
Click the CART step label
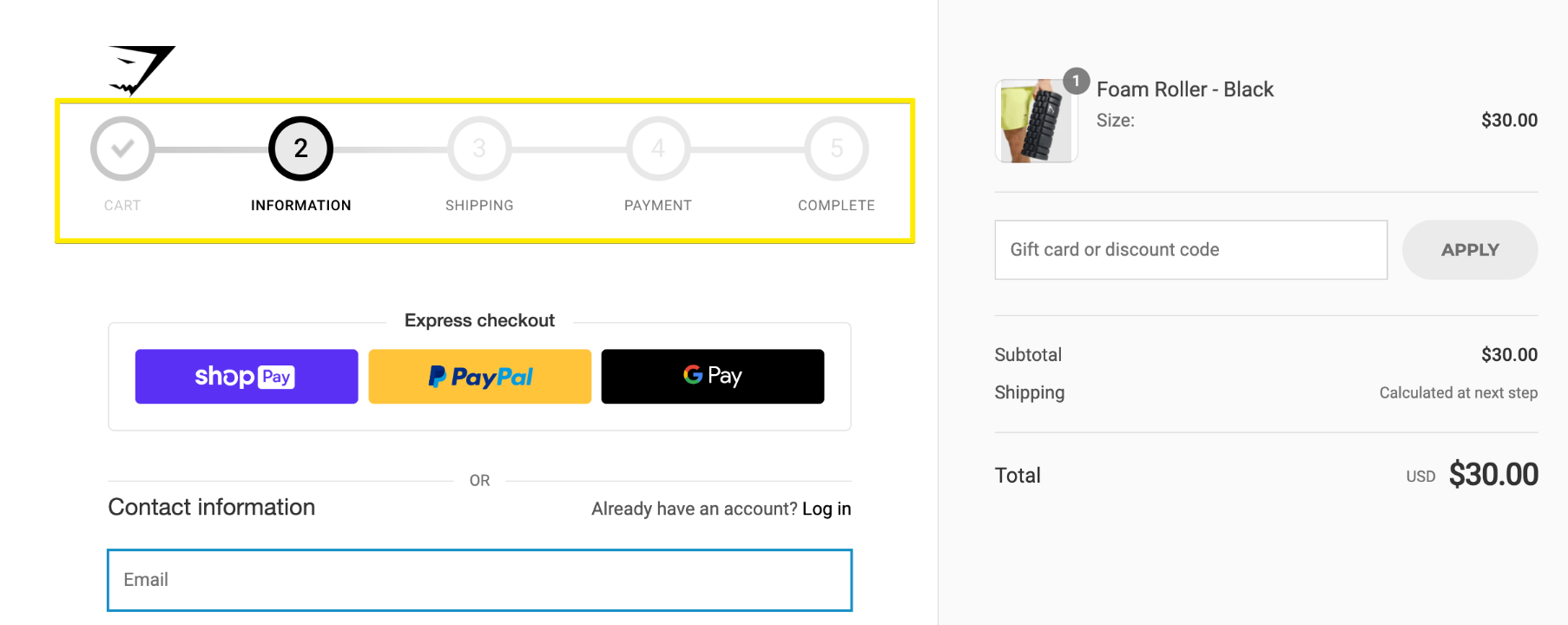[x=122, y=205]
